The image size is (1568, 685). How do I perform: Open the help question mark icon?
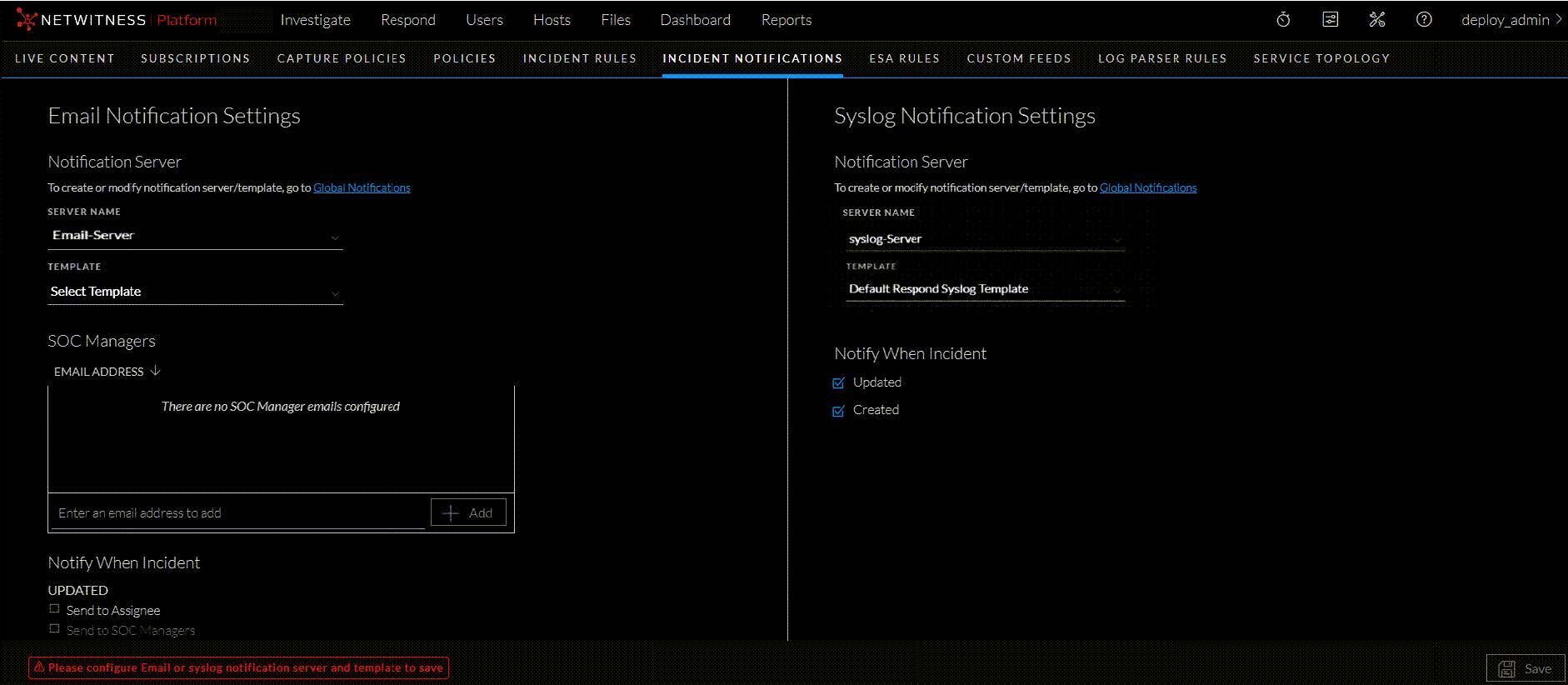[1424, 20]
